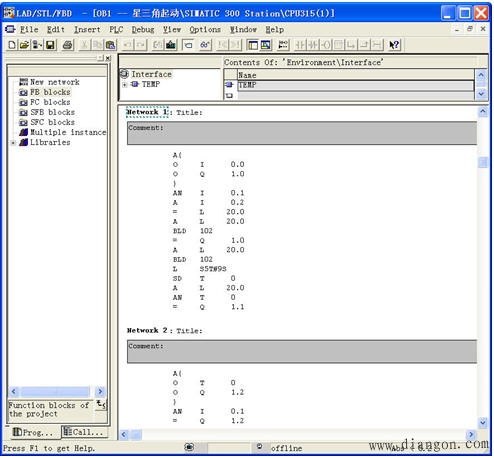Save the block with the floppy disk icon
This screenshot has height=458, width=494.
pos(50,45)
